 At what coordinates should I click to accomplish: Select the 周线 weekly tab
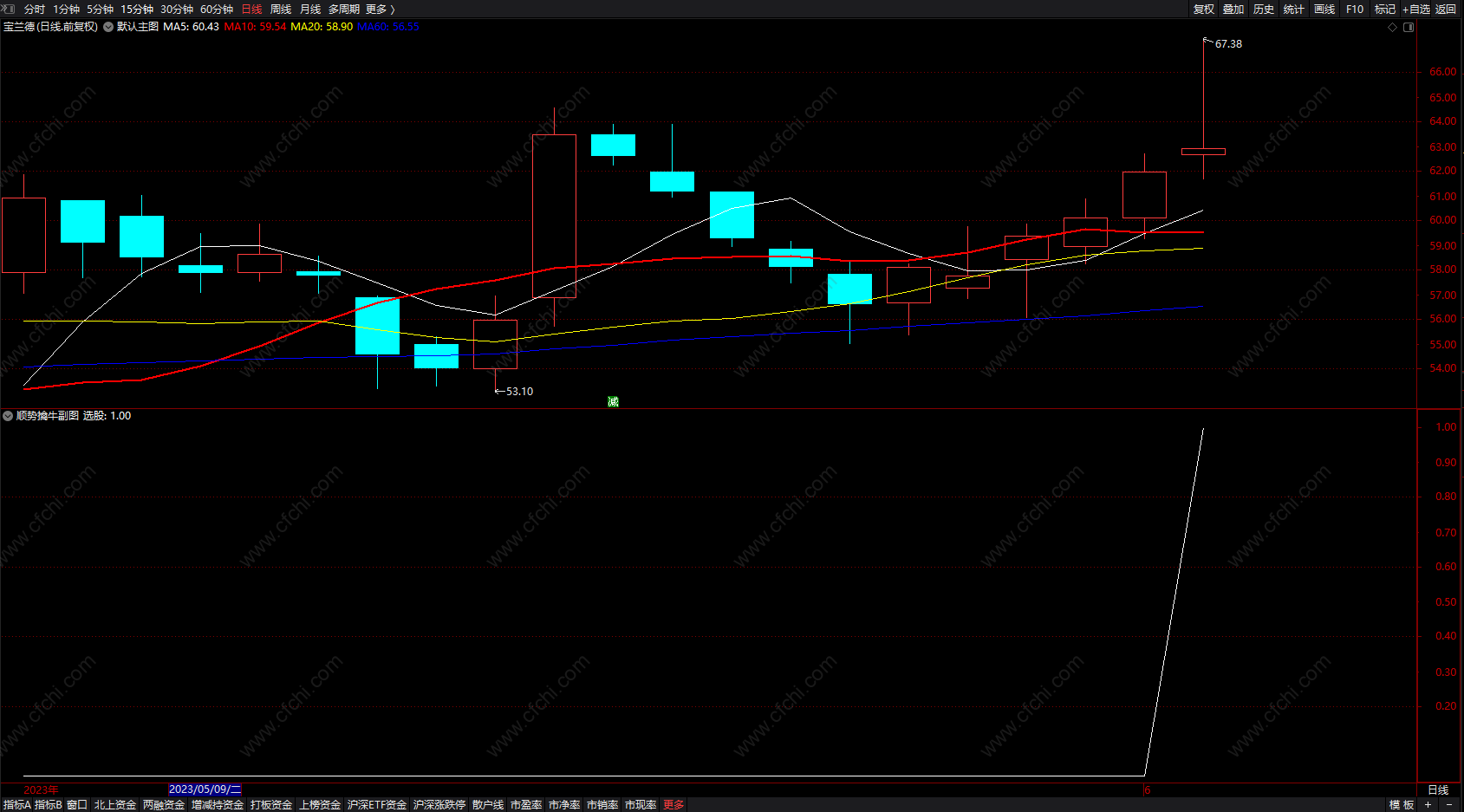(281, 9)
